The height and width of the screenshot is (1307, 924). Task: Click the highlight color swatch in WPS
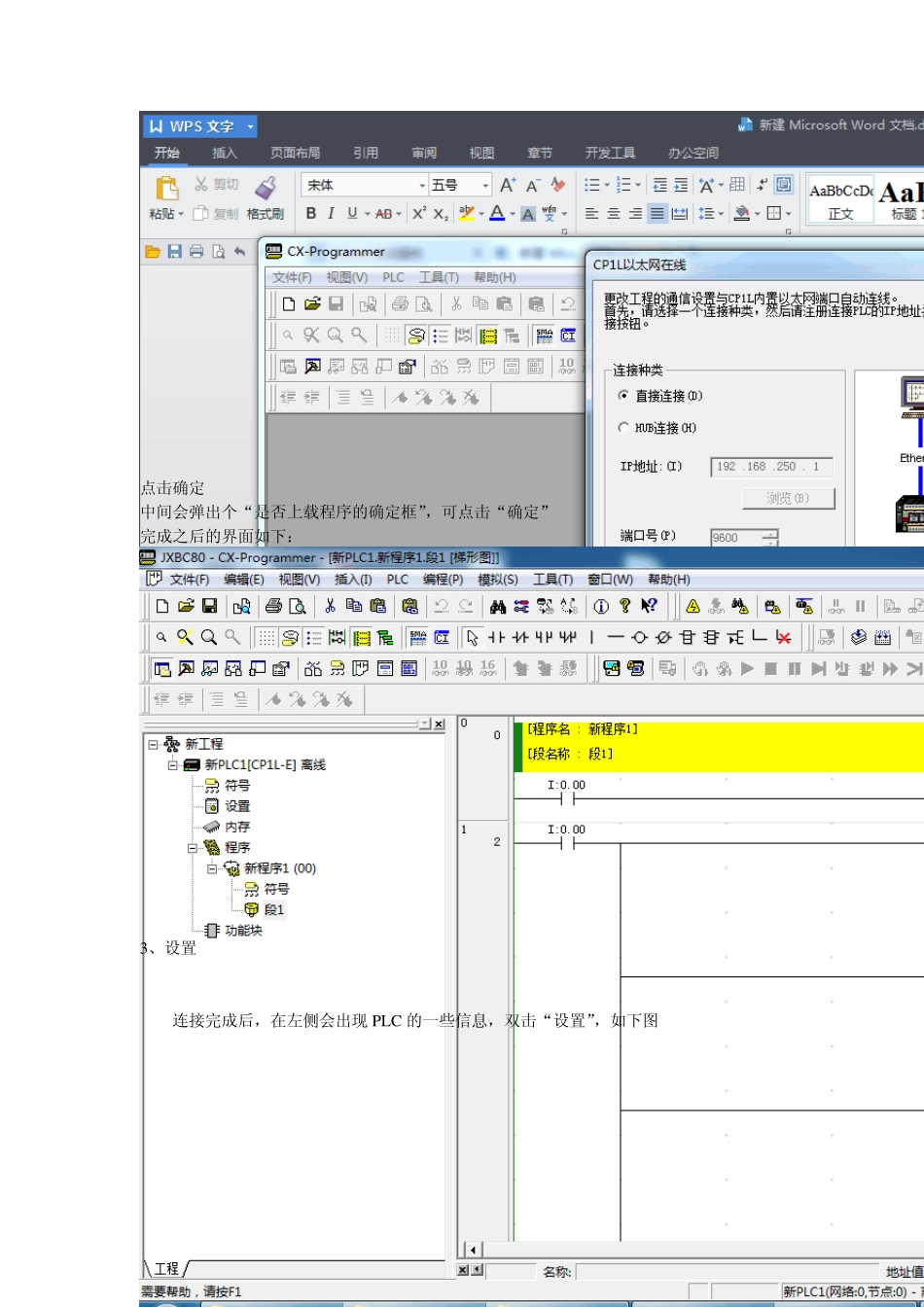click(x=466, y=213)
